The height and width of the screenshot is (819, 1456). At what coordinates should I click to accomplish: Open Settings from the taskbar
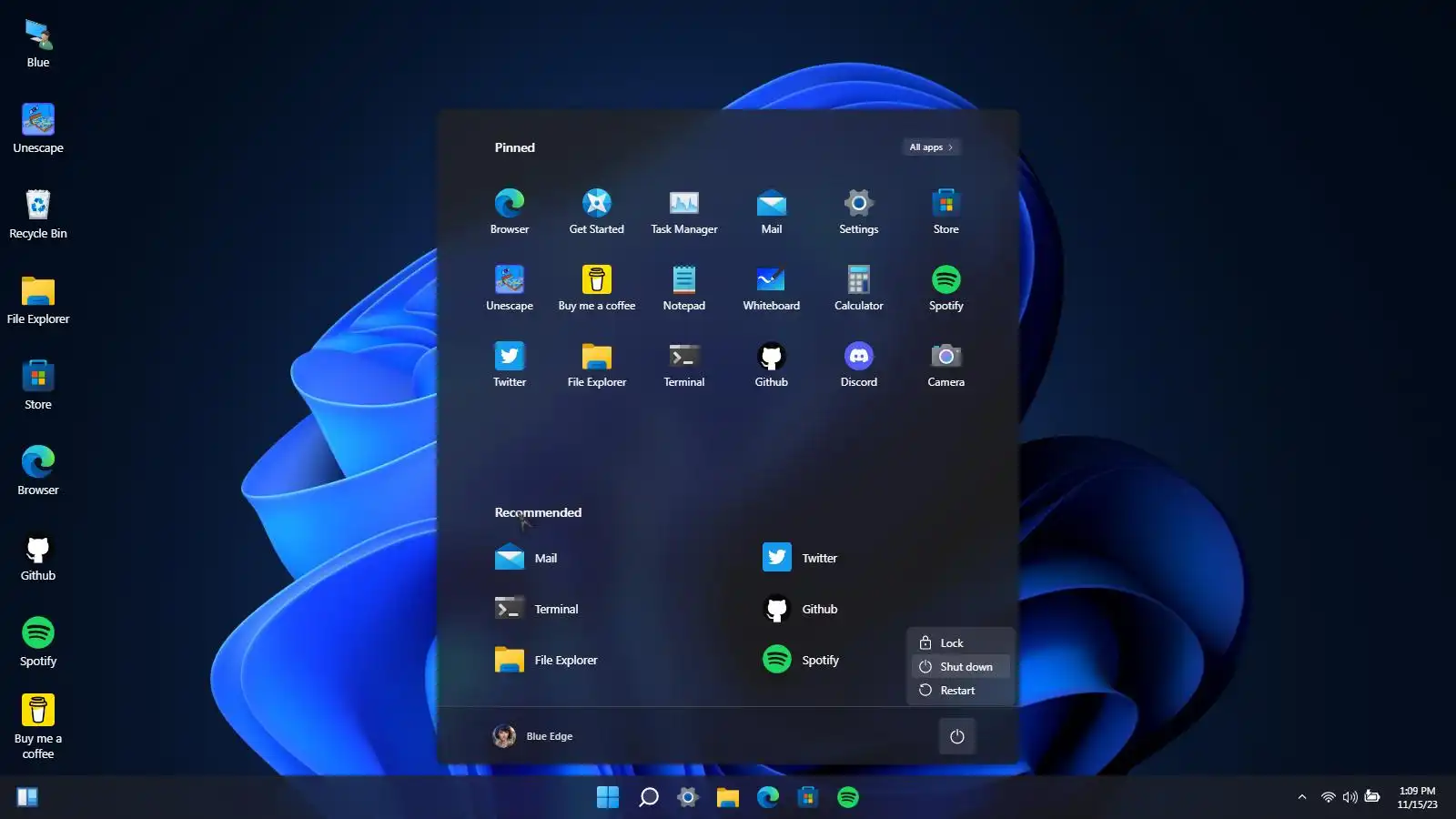click(688, 797)
